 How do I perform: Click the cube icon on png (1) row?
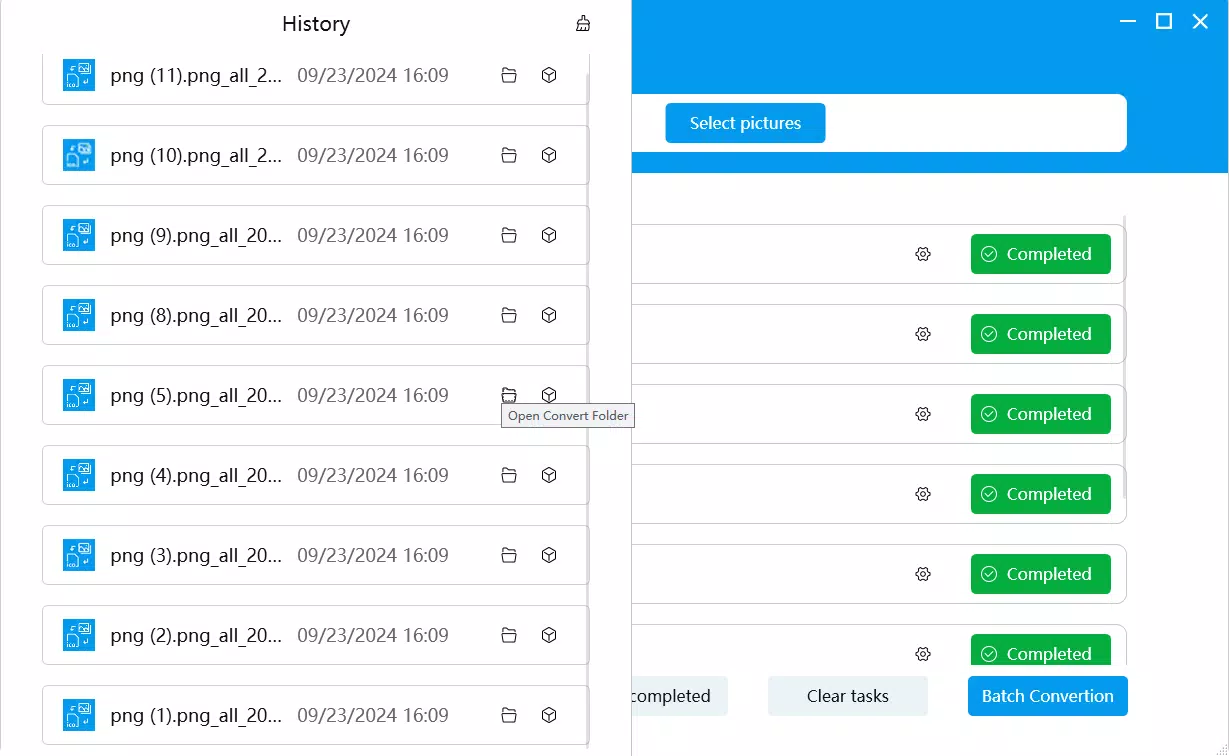tap(548, 715)
